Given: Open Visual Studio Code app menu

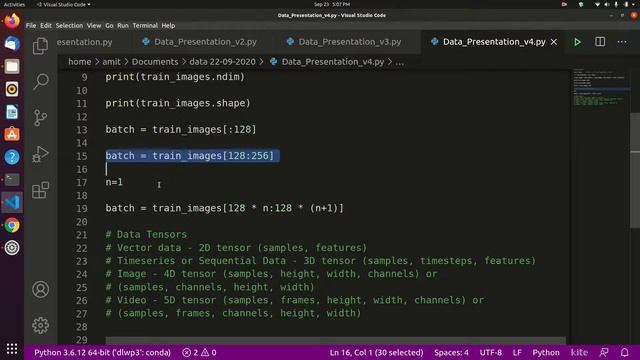Looking at the screenshot, I should pyautogui.click(x=64, y=4).
